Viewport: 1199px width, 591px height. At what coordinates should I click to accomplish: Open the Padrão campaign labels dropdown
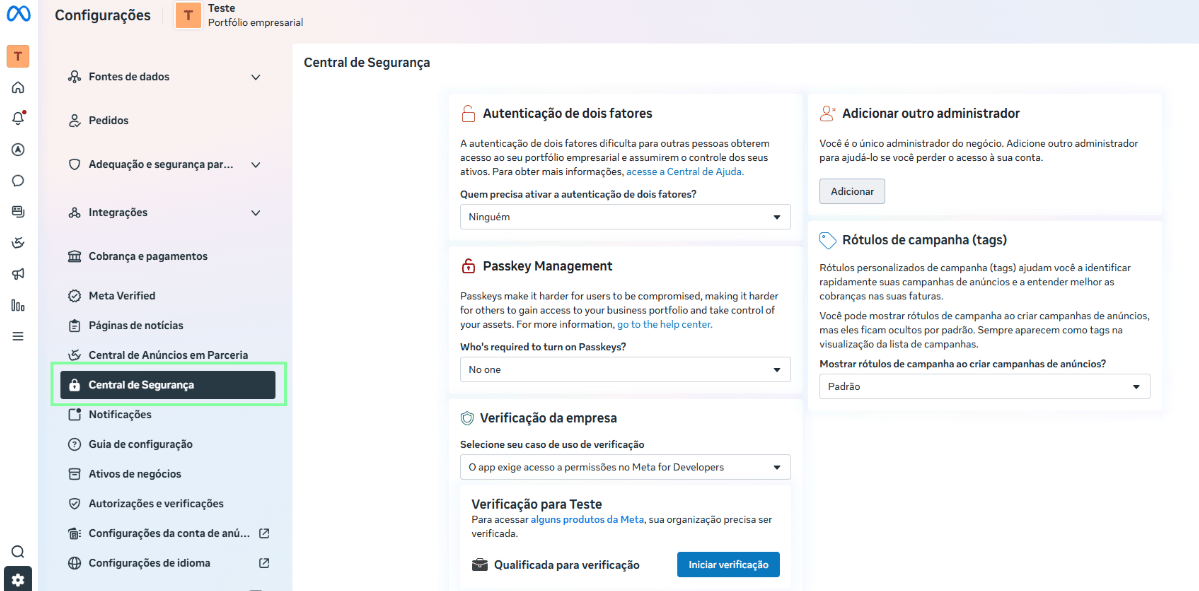coord(985,386)
